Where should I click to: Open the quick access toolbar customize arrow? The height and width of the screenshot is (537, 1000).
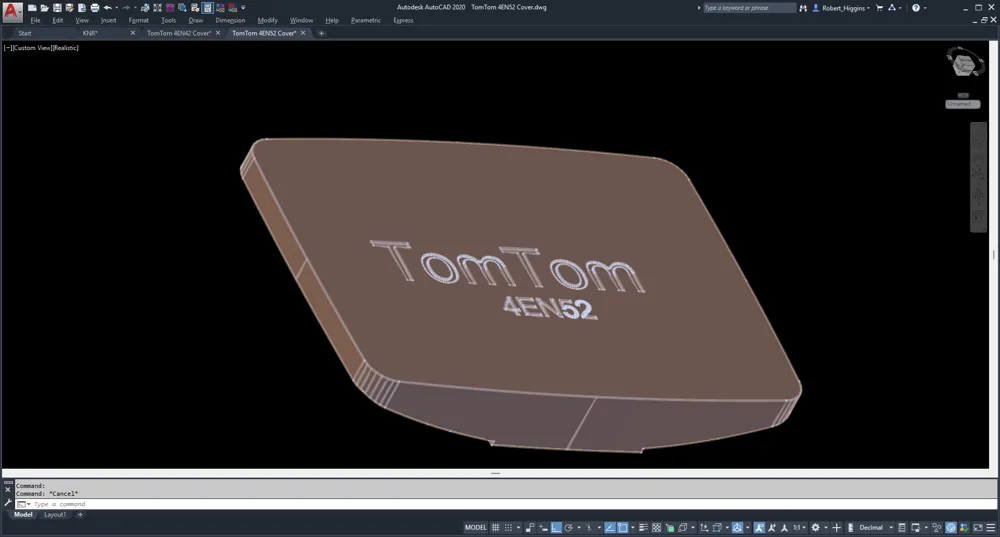click(243, 8)
